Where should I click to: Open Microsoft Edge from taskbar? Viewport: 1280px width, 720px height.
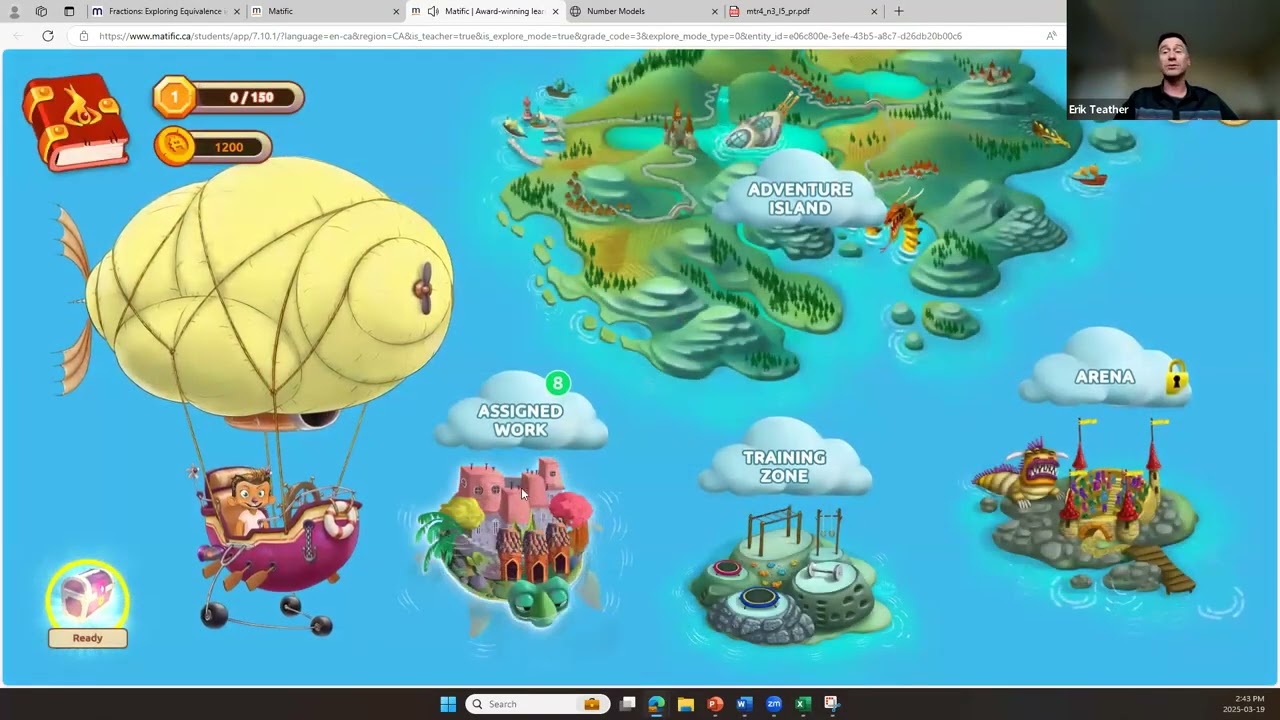[656, 704]
